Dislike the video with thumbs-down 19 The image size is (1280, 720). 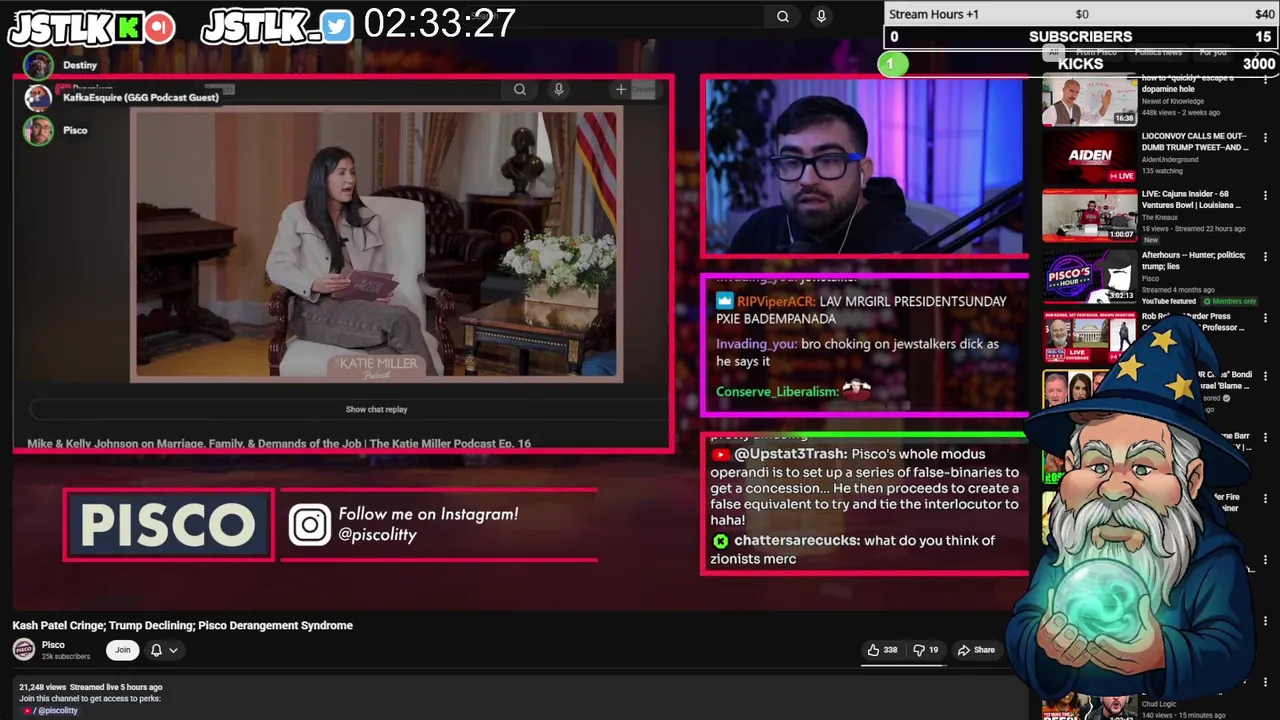(927, 650)
